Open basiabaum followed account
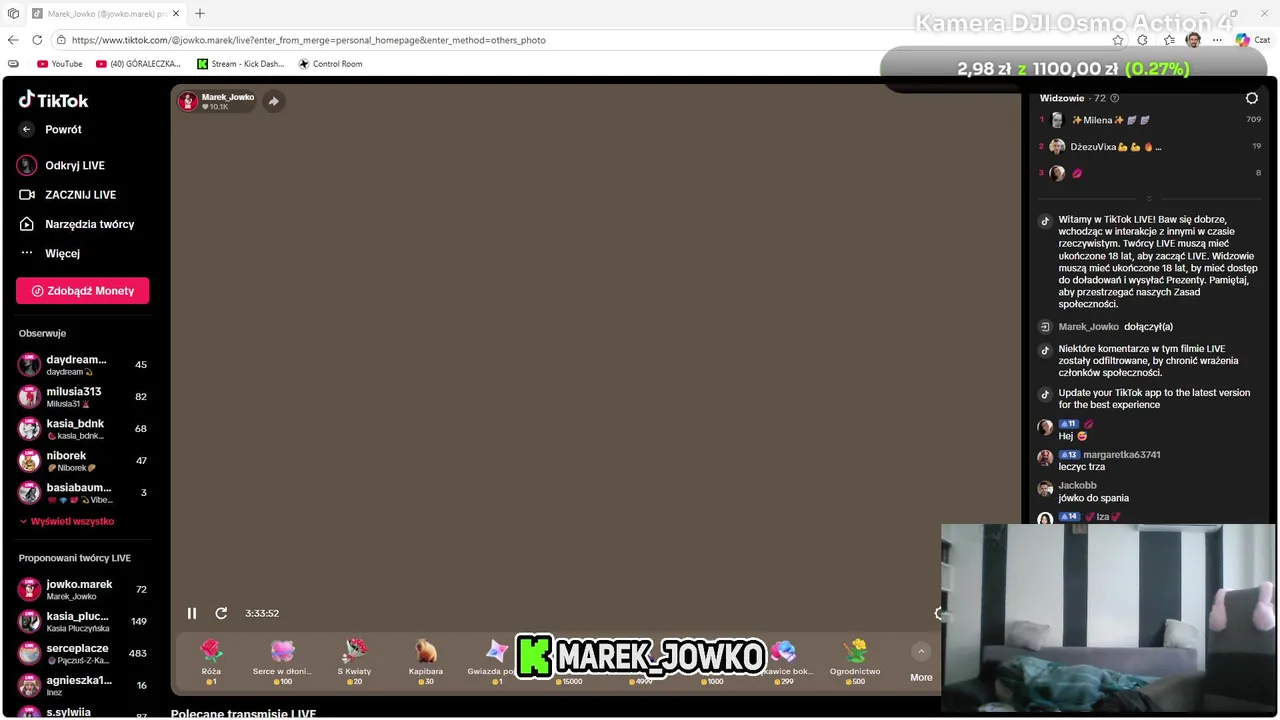 (x=82, y=493)
